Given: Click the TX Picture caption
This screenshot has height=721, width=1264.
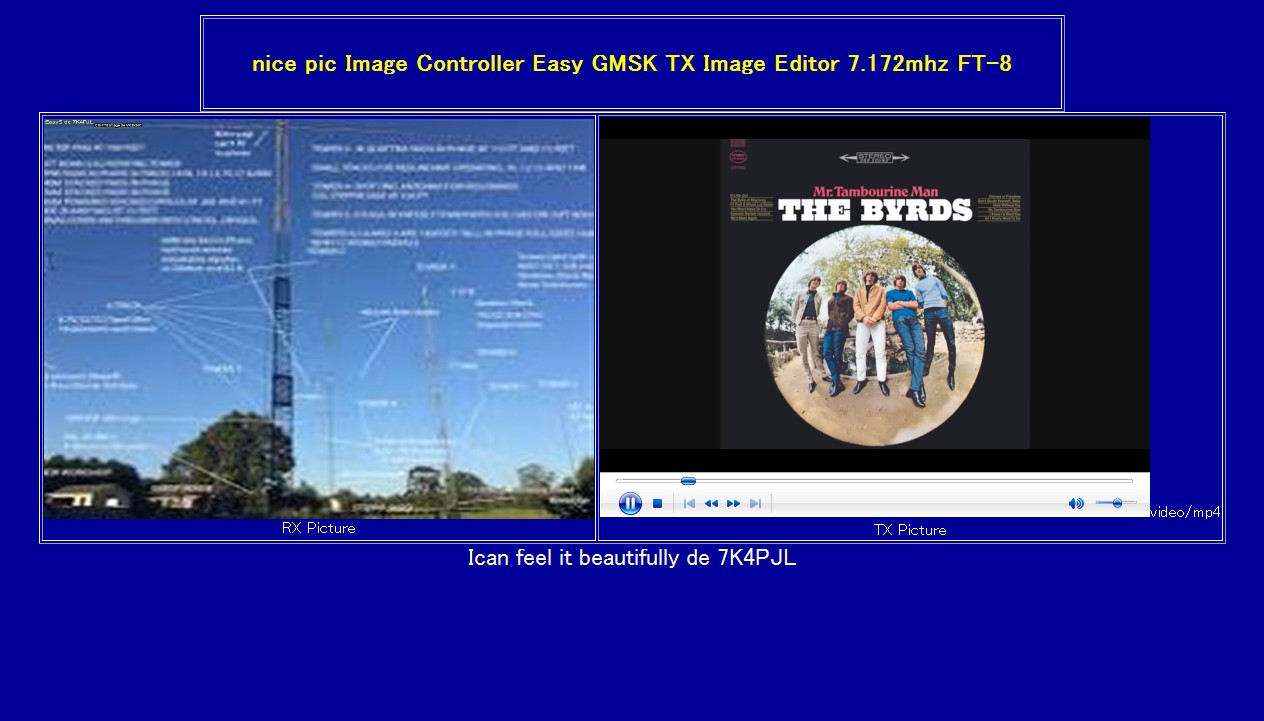Looking at the screenshot, I should point(910,530).
